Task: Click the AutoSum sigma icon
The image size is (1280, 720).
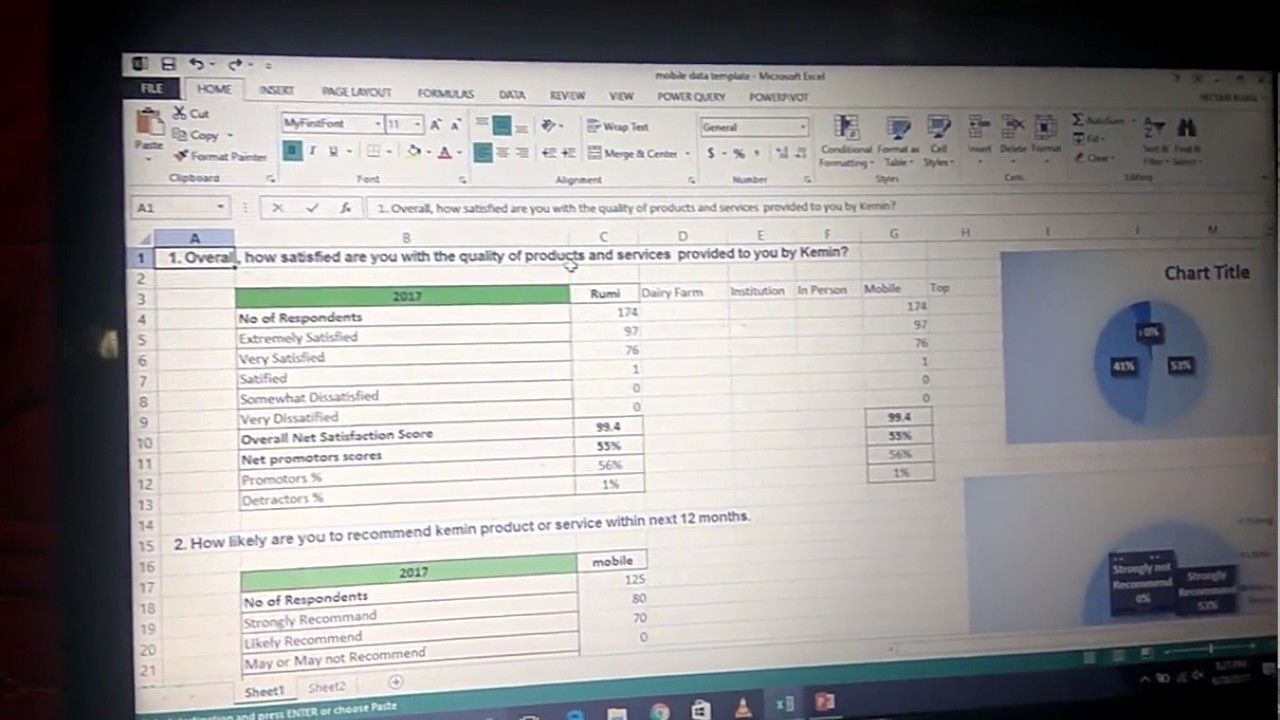Action: click(1078, 120)
